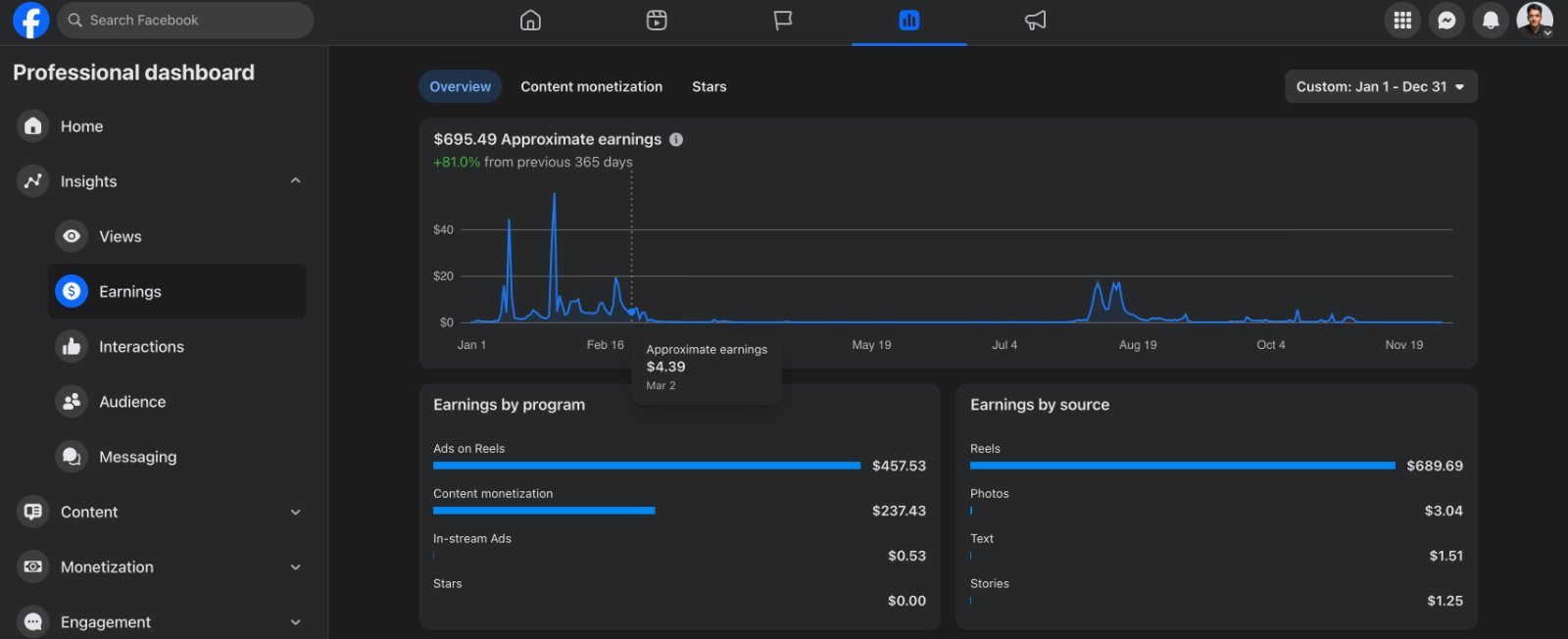Click the Monetization money icon
1568x639 pixels.
pos(33,566)
